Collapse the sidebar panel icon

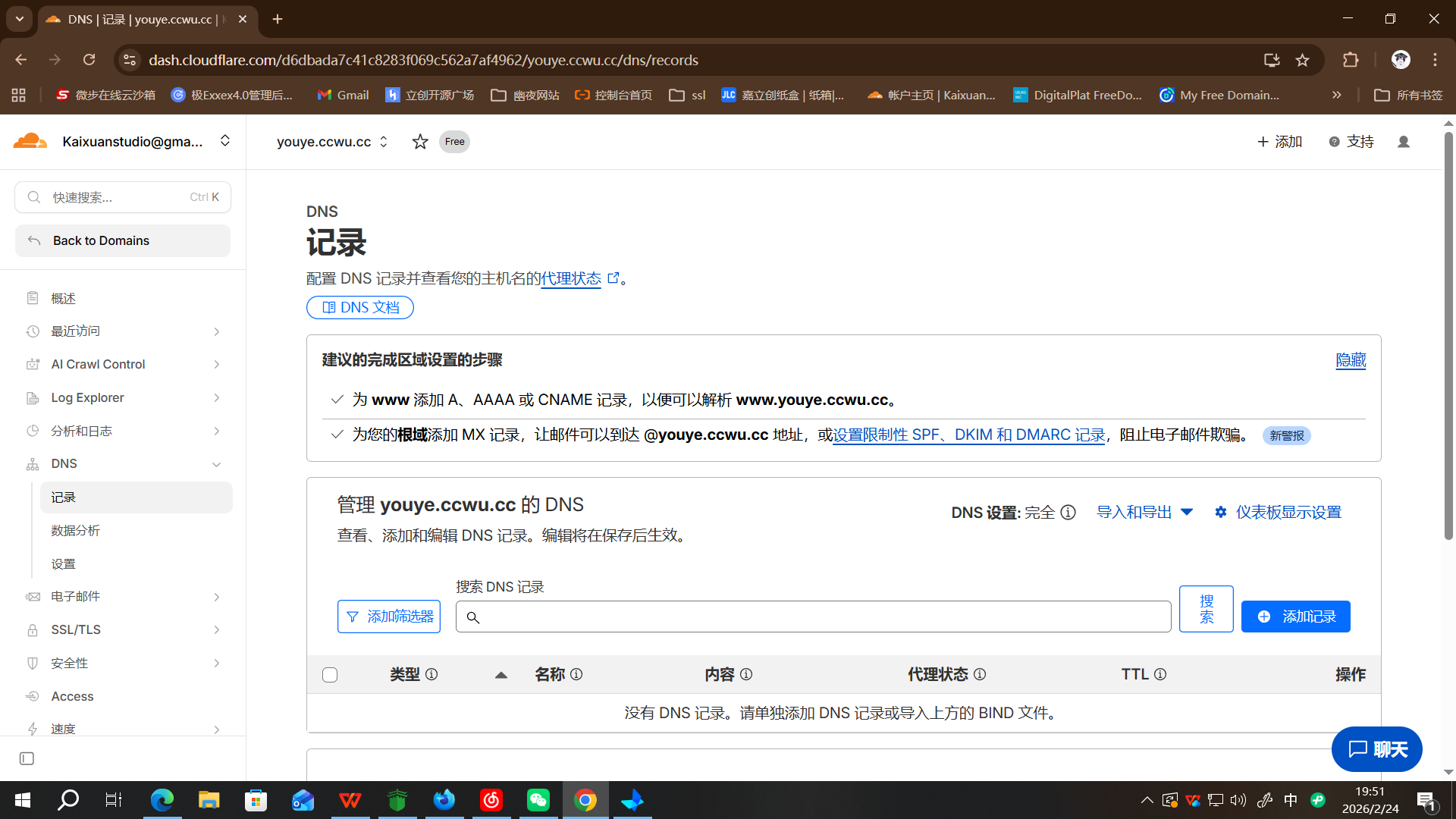27,758
